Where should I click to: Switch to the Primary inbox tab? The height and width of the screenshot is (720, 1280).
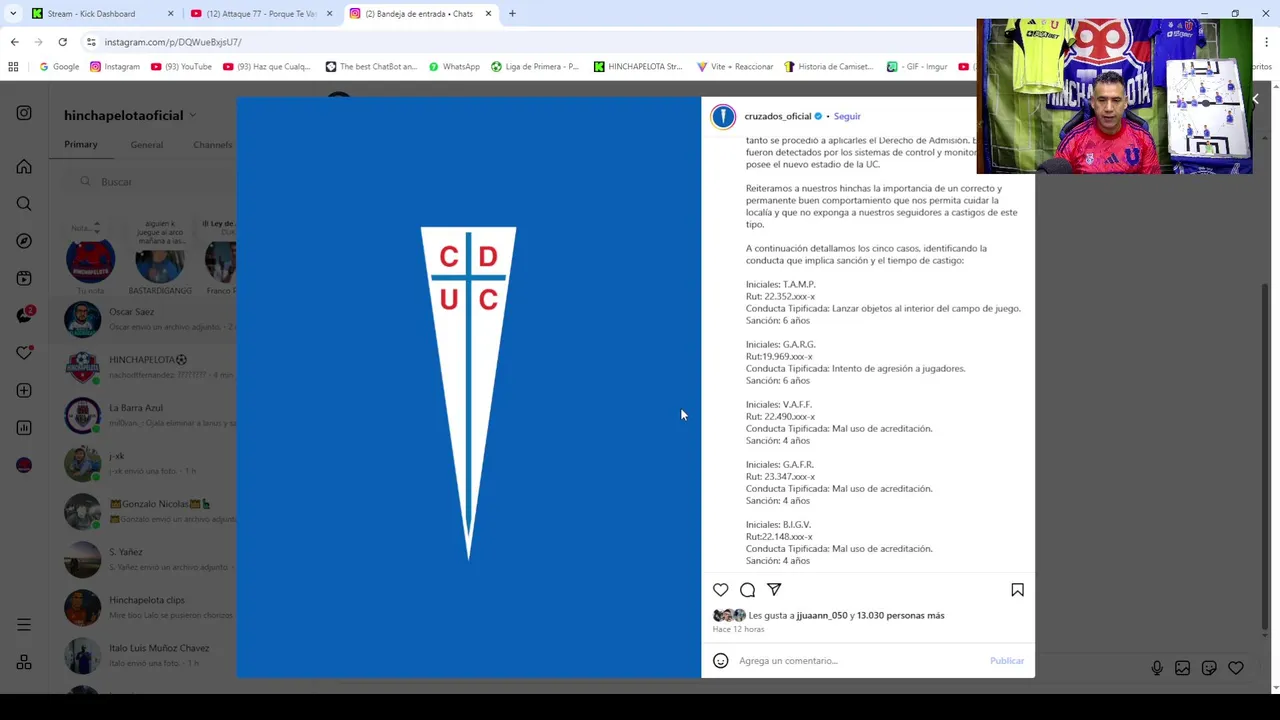coord(81,144)
